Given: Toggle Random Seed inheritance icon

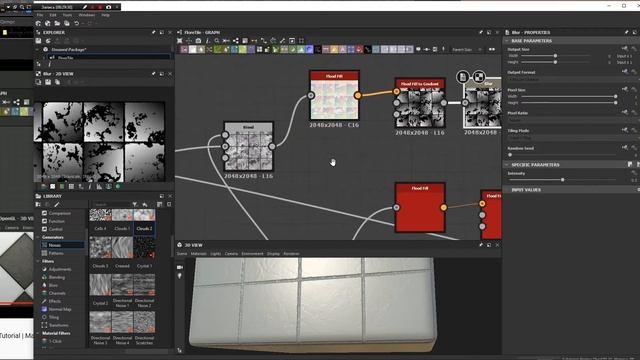Looking at the screenshot, I should click(x=624, y=148).
